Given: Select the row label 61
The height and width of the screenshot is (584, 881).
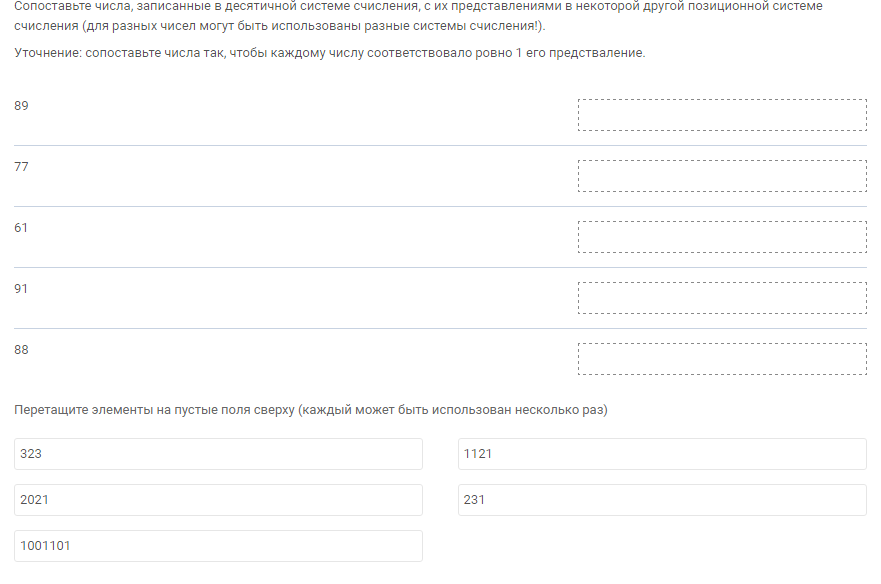Looking at the screenshot, I should tap(21, 228).
